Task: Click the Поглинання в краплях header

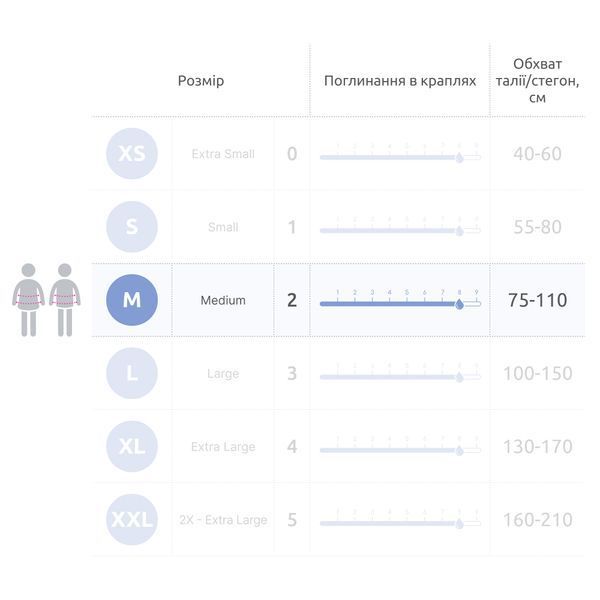Action: click(400, 81)
